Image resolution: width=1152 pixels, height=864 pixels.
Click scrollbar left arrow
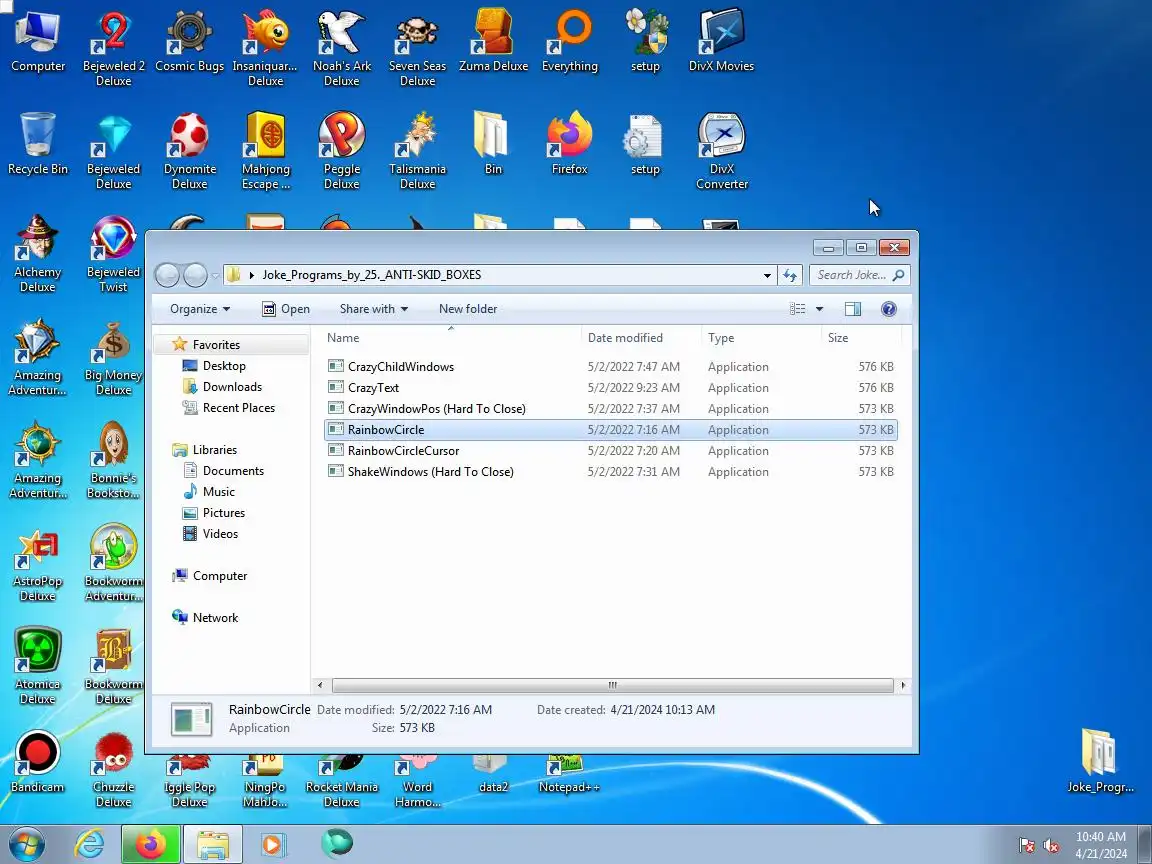(320, 685)
